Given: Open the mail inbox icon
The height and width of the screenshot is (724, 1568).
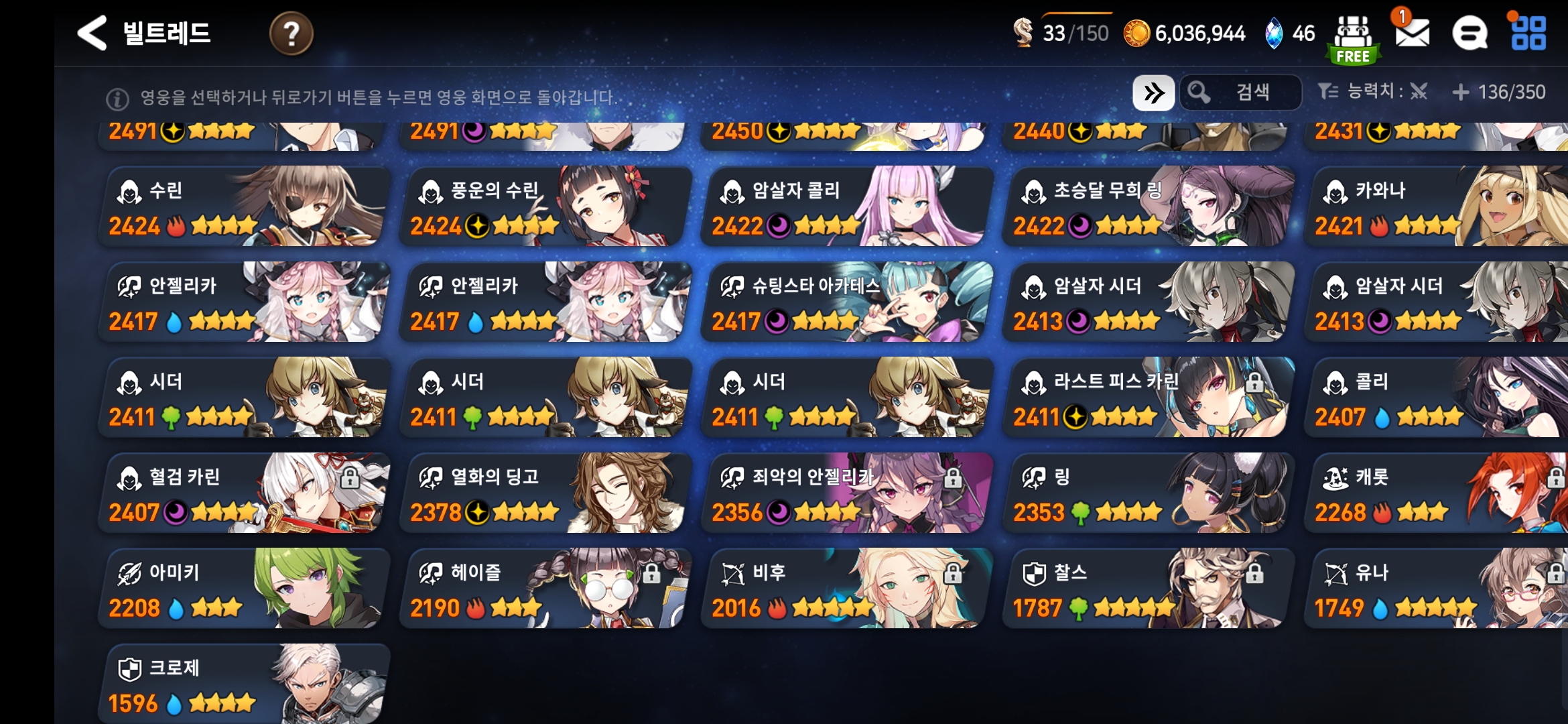Looking at the screenshot, I should coord(1412,32).
